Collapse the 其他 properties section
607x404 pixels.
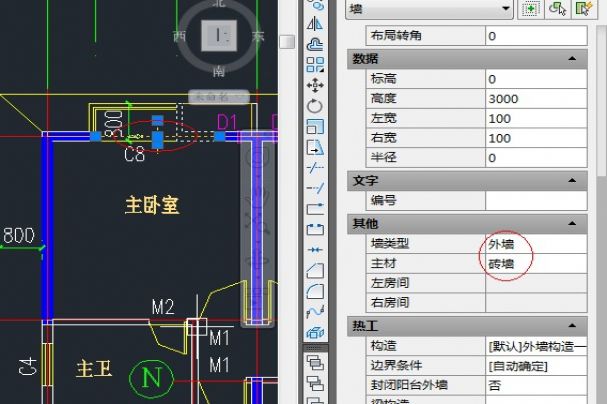pyautogui.click(x=573, y=223)
